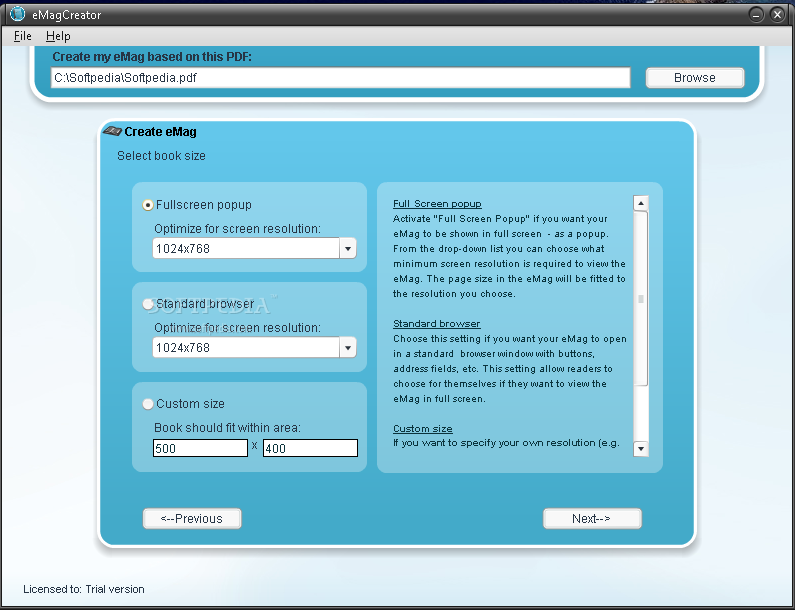Click the height field containing 400

click(x=310, y=448)
